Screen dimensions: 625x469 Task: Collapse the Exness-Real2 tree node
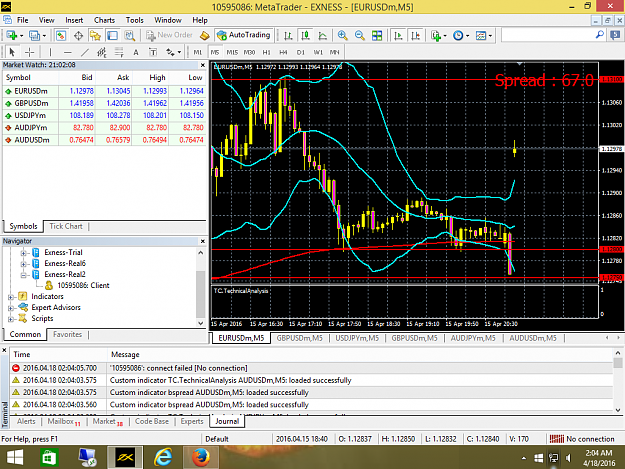pyautogui.click(x=24, y=275)
